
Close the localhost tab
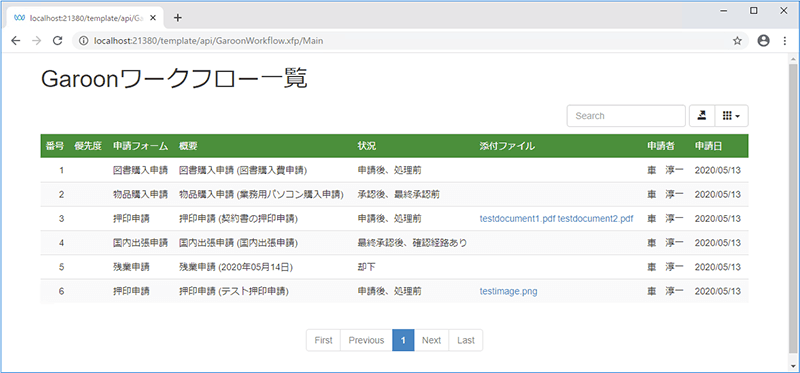click(x=153, y=18)
